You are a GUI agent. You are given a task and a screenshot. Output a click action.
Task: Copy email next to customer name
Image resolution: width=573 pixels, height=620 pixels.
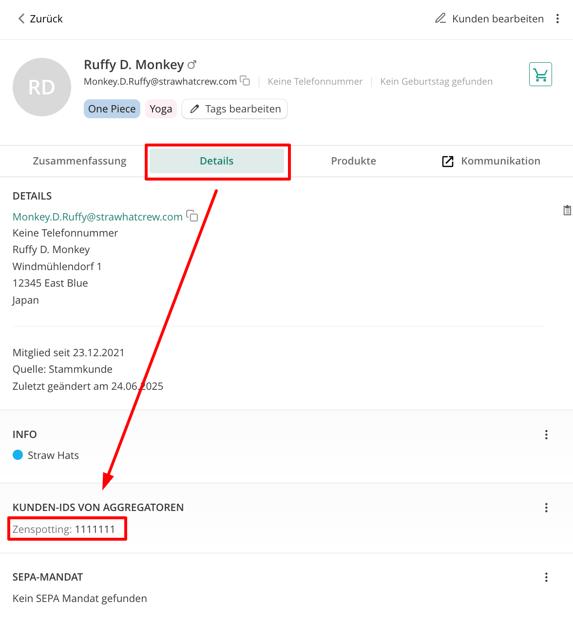(x=245, y=81)
